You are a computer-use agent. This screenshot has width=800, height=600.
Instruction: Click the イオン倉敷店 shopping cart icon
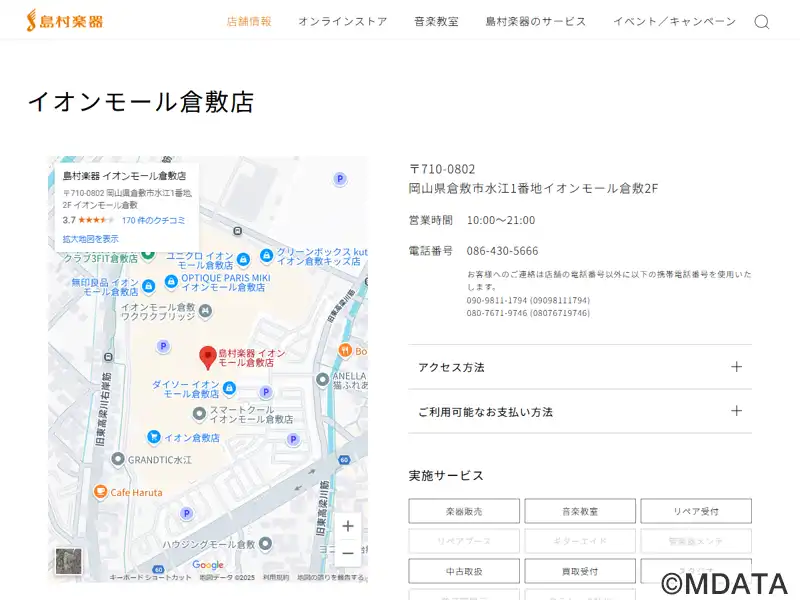(x=154, y=437)
